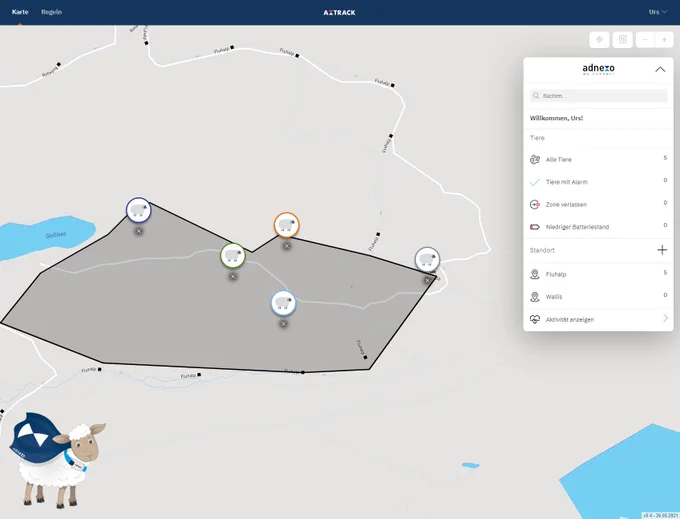Click the low battery icon
Viewport: 680px width, 519px height.
(535, 227)
